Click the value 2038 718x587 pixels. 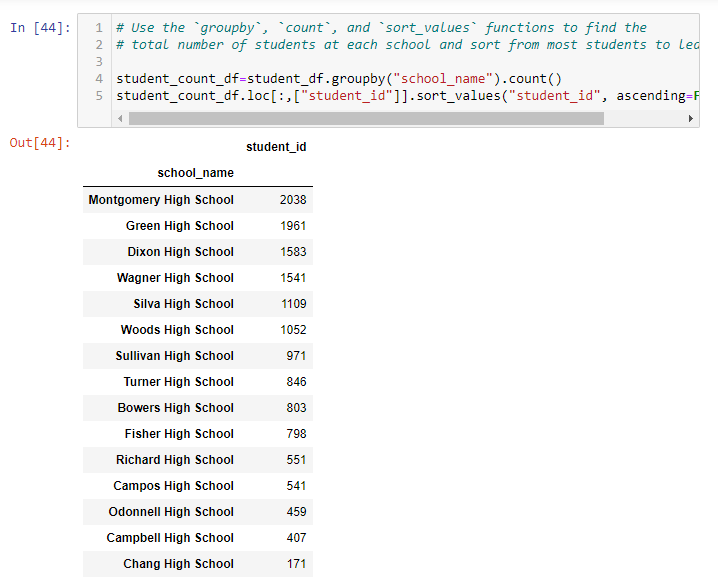pos(293,200)
